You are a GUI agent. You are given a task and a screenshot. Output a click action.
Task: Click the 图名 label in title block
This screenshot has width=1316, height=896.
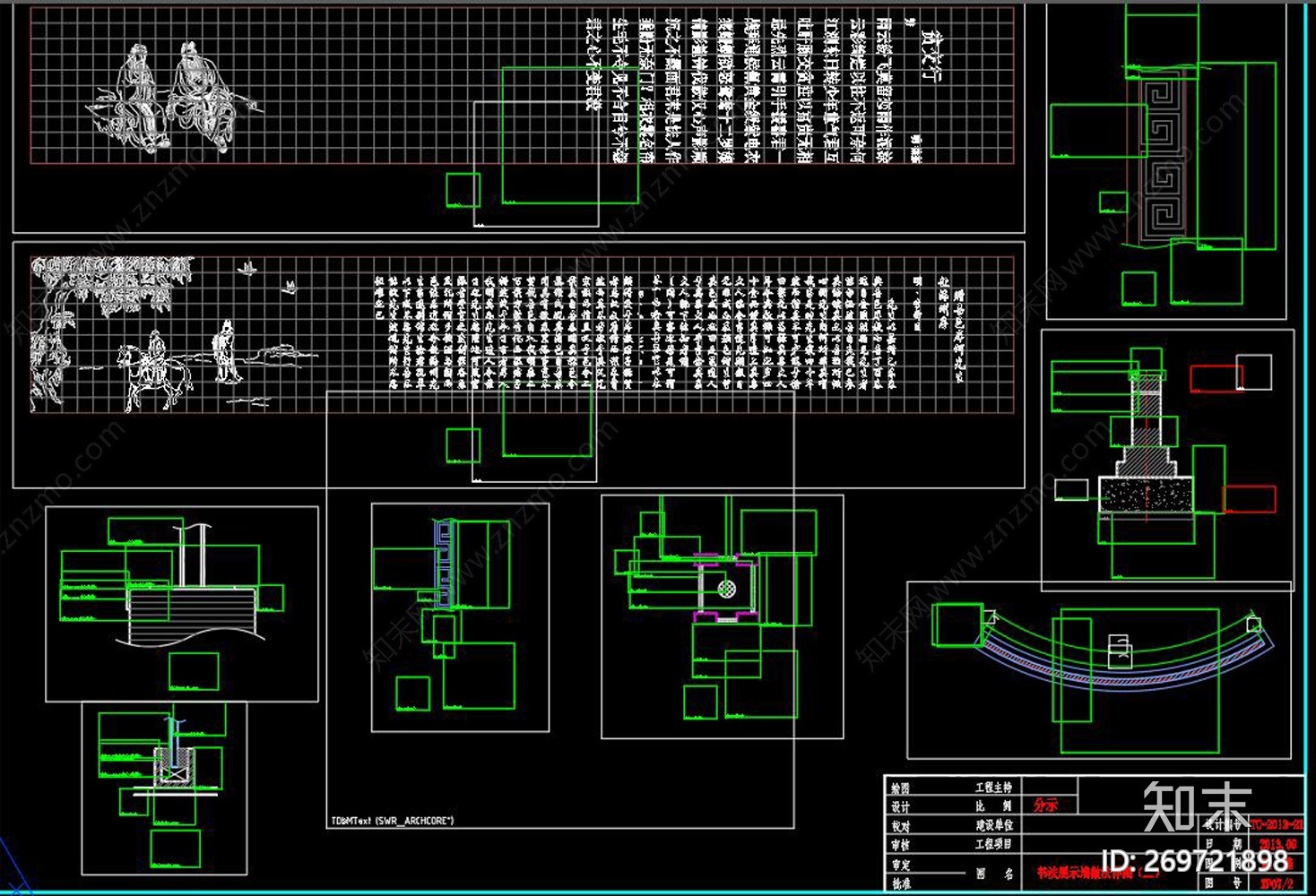click(994, 873)
